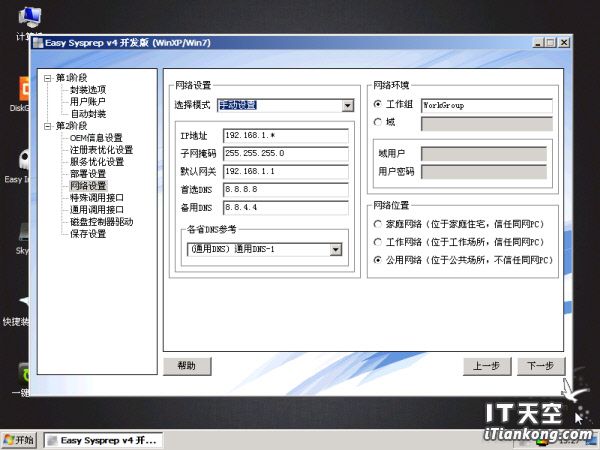600x450 pixels.
Task: Open 注册表优化设置 in the tree
Action: tap(101, 150)
